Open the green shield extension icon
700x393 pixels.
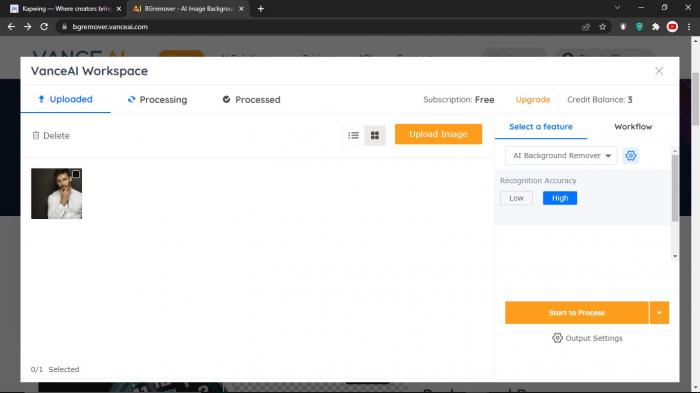click(x=639, y=27)
